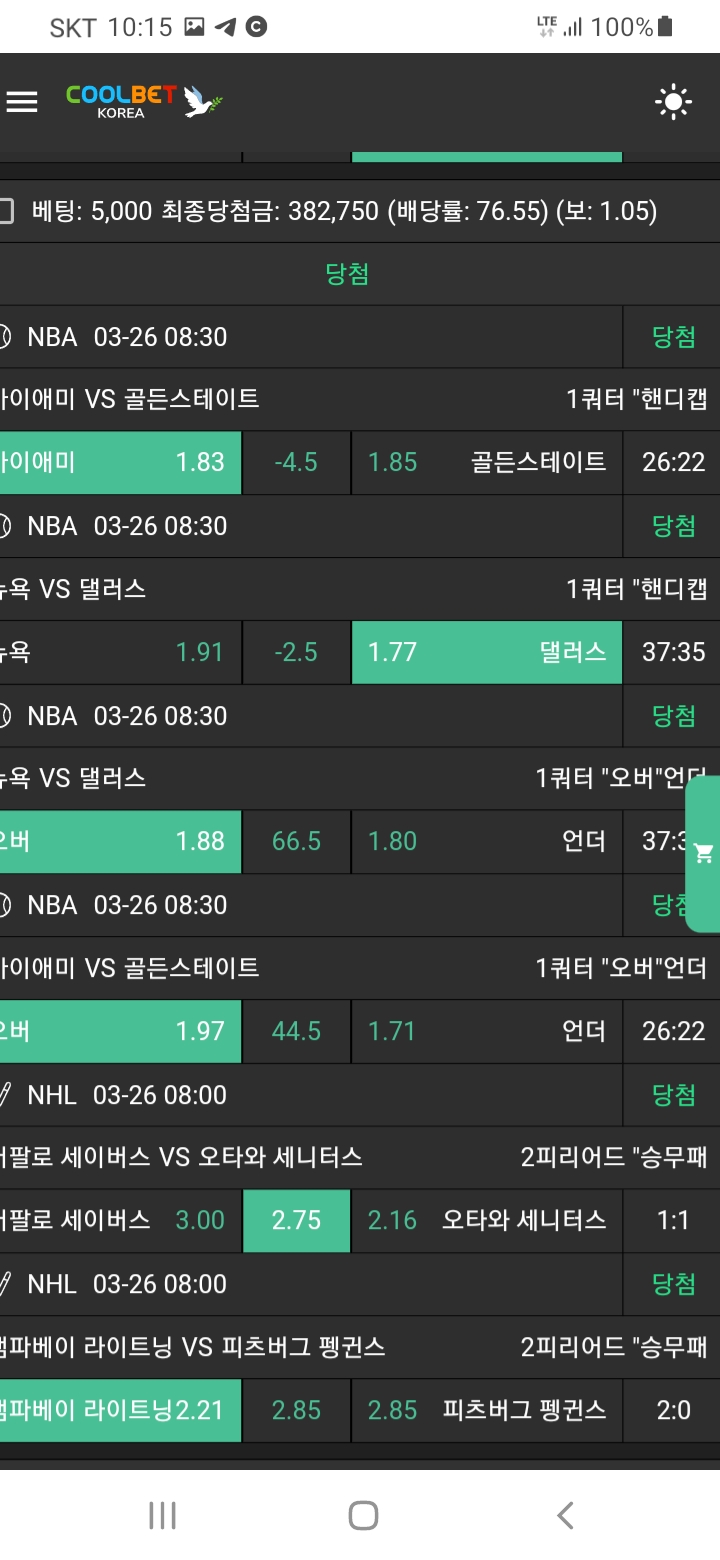Select 골든스테이트 1.85 handicap odds
The height and width of the screenshot is (1560, 720).
(486, 462)
